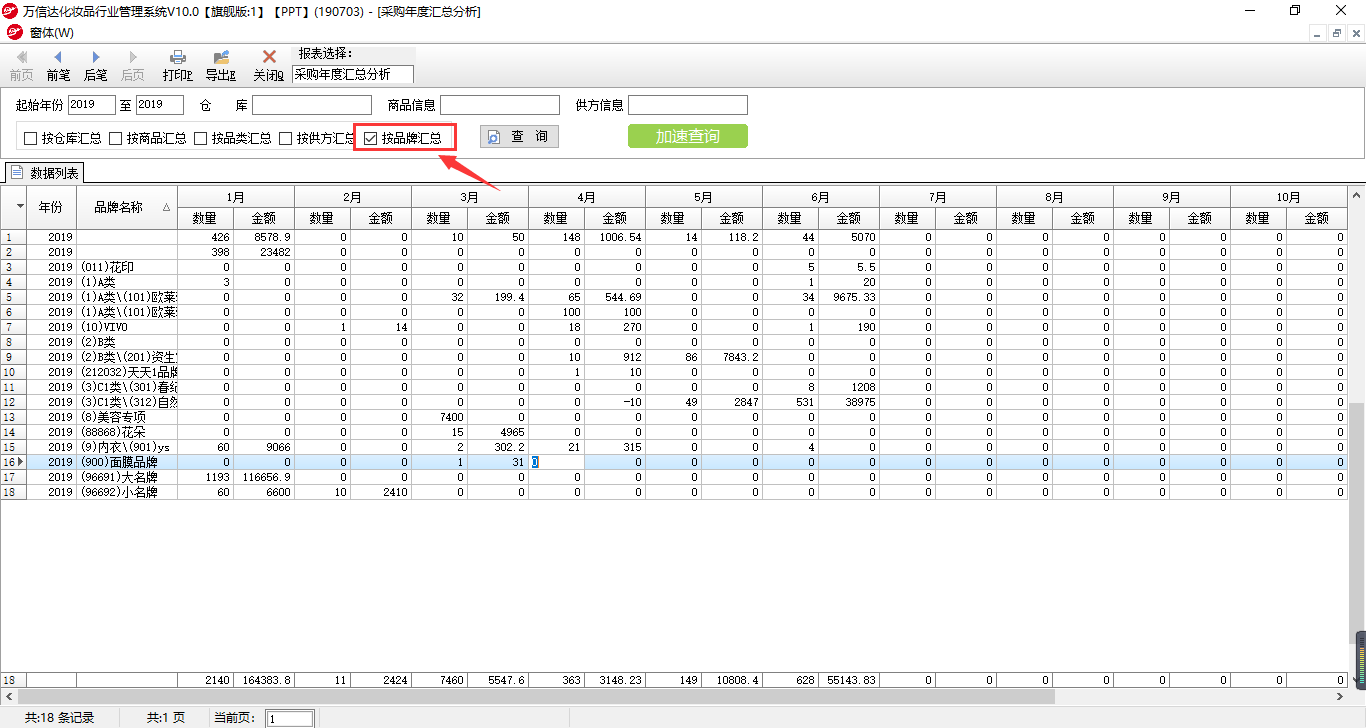Click cell 1006.54 in April amount column
The image size is (1366, 728).
[x=615, y=237]
